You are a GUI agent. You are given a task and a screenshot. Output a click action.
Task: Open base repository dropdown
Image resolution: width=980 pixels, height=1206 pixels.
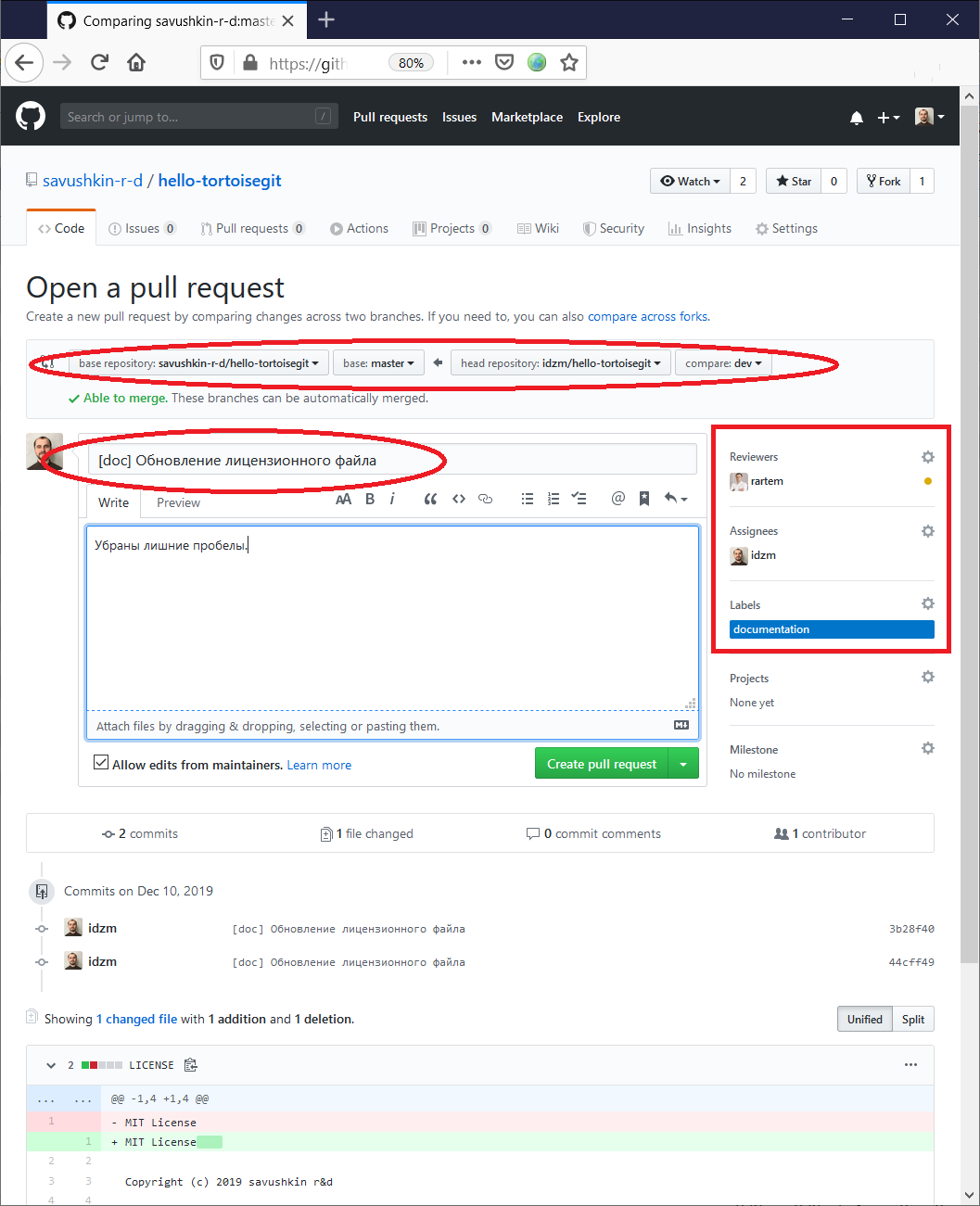198,363
